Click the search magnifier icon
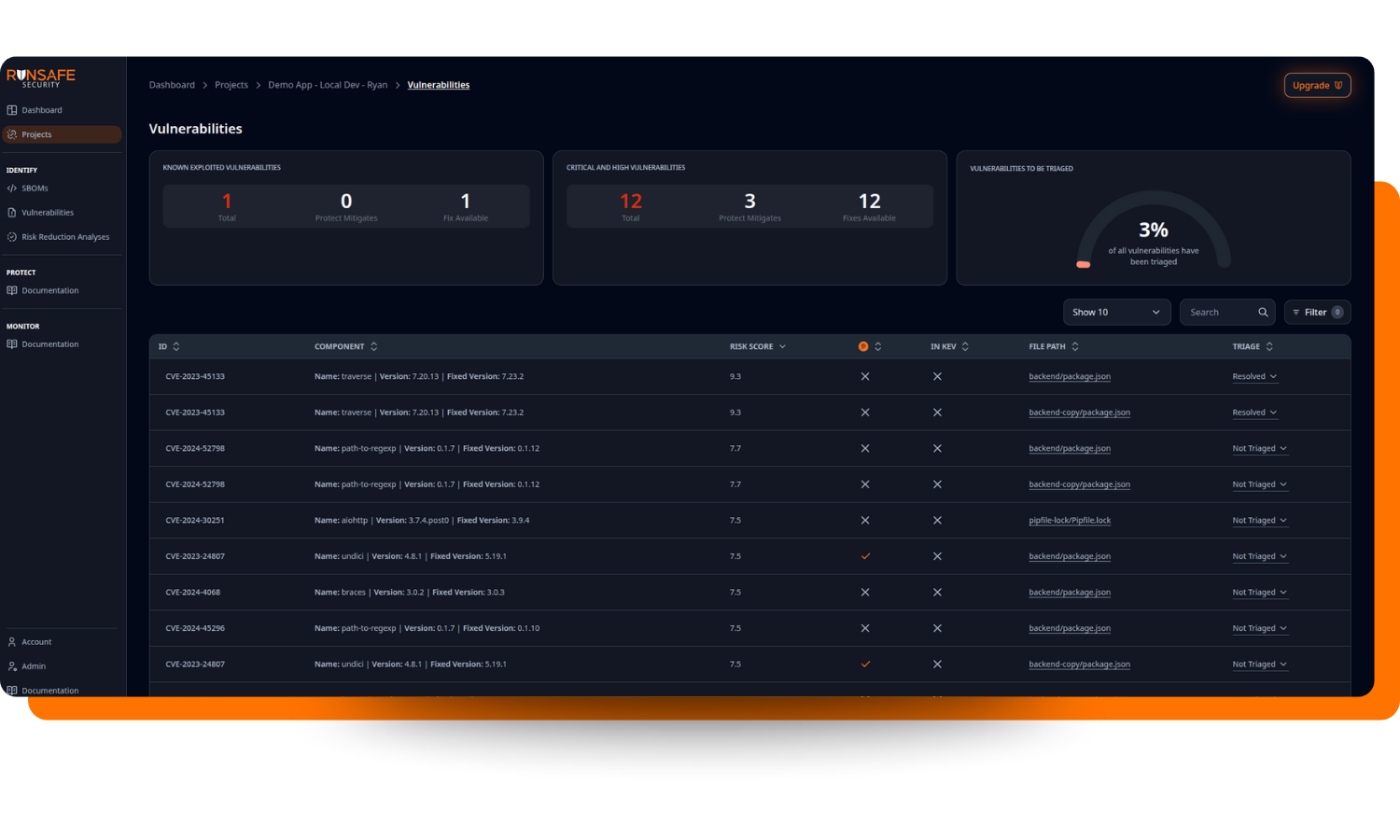Image resolution: width=1400 pixels, height=840 pixels. (x=1264, y=312)
